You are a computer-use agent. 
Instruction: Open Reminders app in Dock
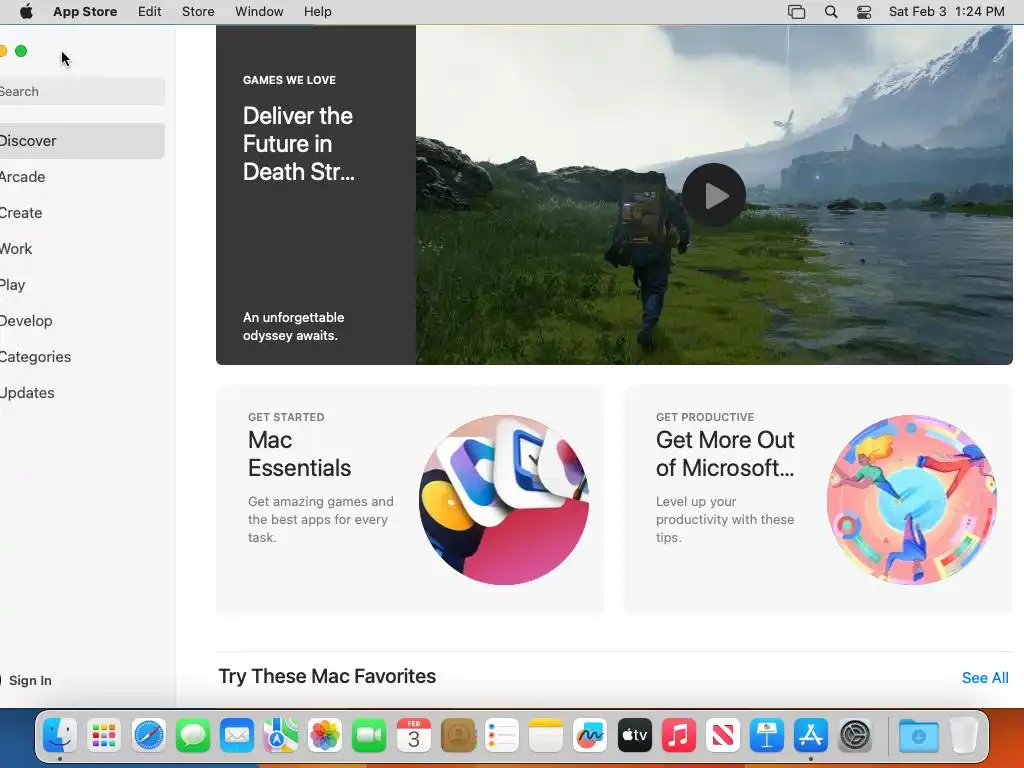(502, 736)
